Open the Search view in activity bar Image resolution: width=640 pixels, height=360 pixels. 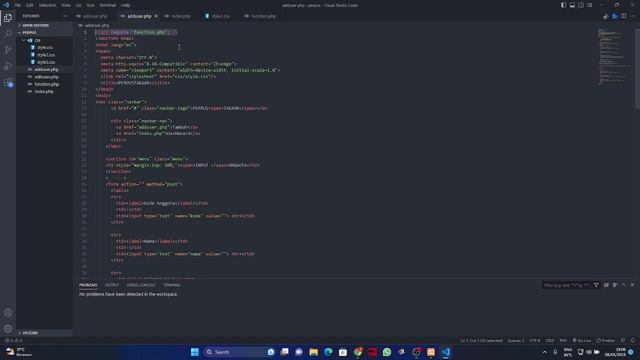pyautogui.click(x=8, y=34)
